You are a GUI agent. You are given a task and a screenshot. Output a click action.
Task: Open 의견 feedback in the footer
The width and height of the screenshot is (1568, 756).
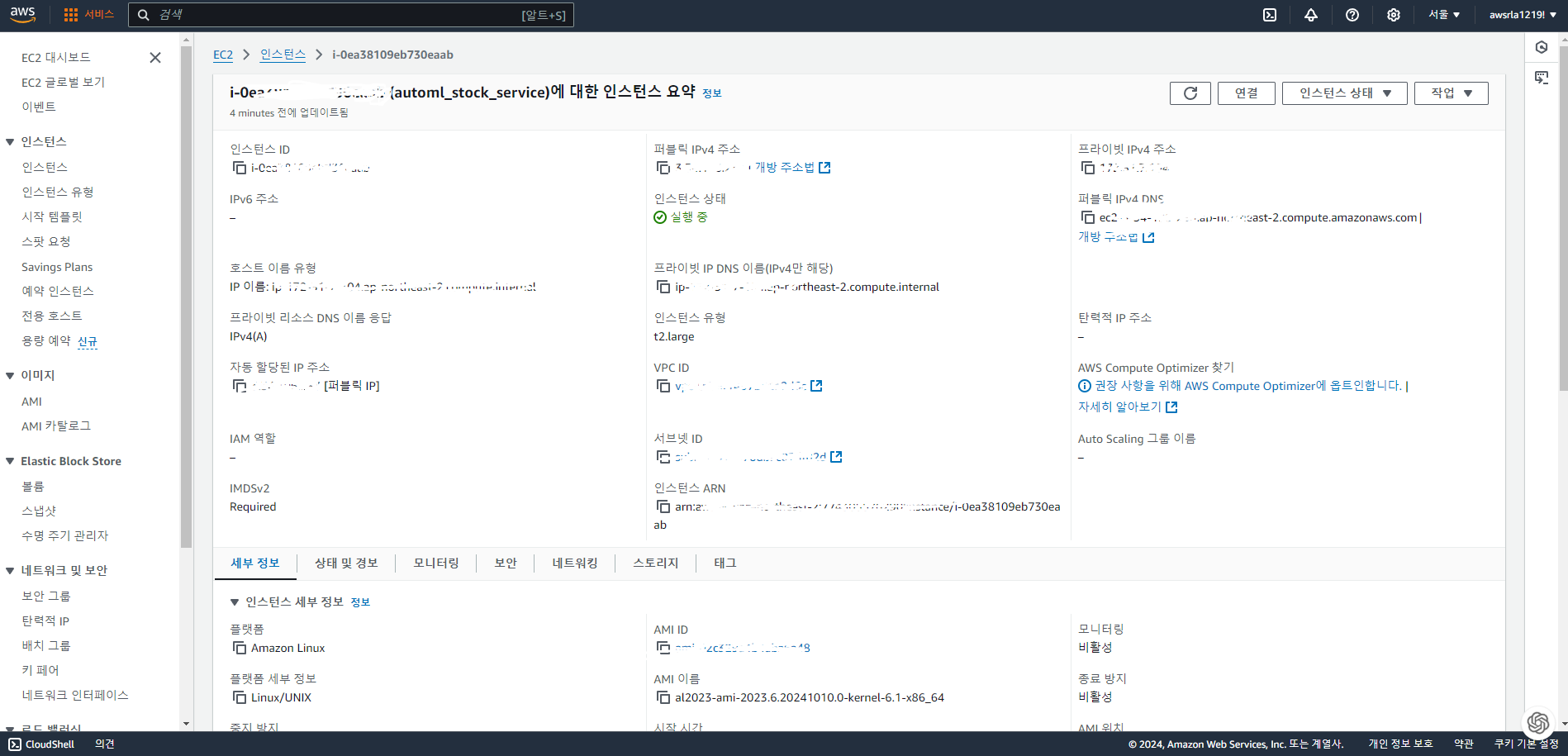point(105,744)
